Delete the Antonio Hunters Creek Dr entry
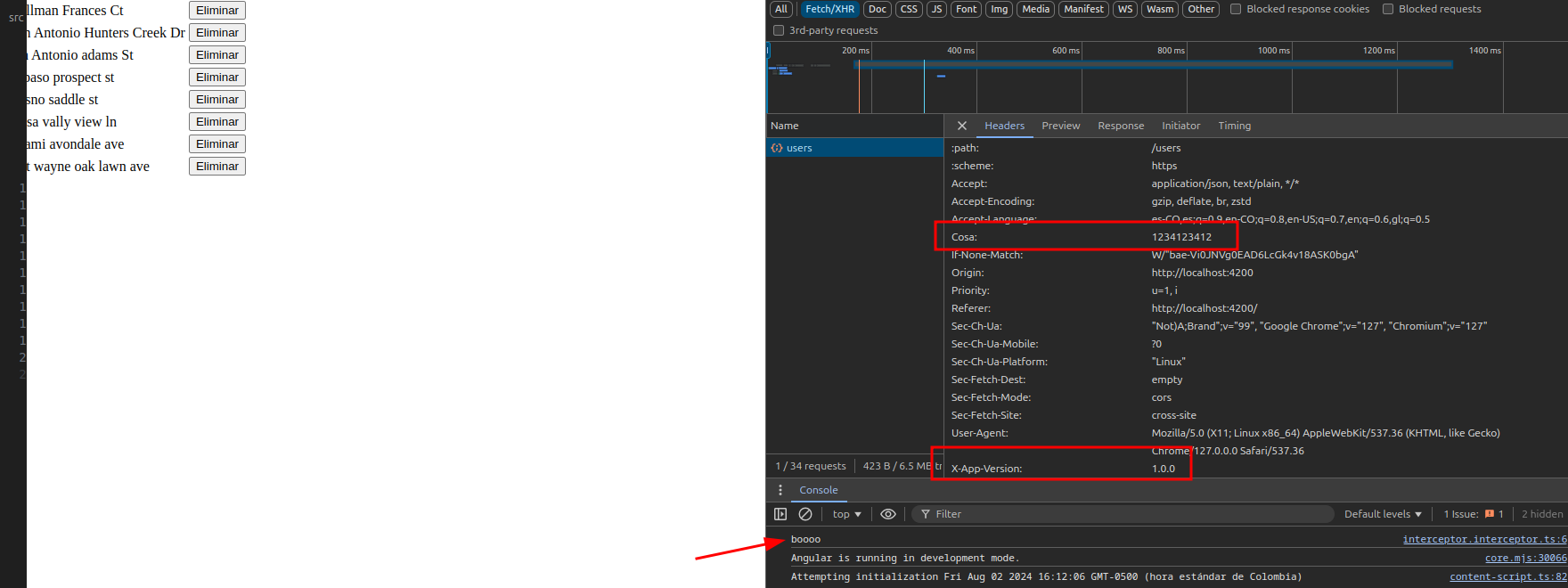The height and width of the screenshot is (588, 1568). point(217,32)
